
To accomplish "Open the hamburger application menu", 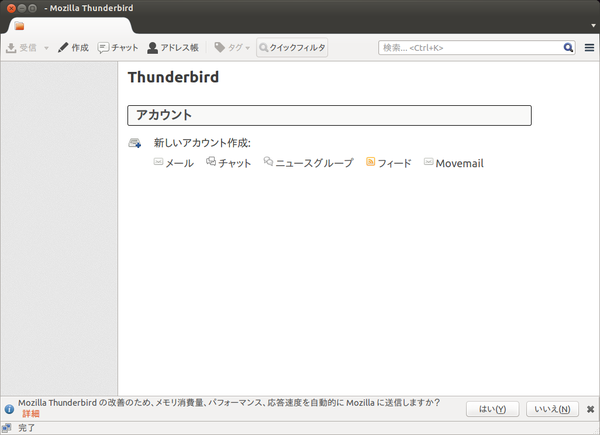I will [589, 48].
